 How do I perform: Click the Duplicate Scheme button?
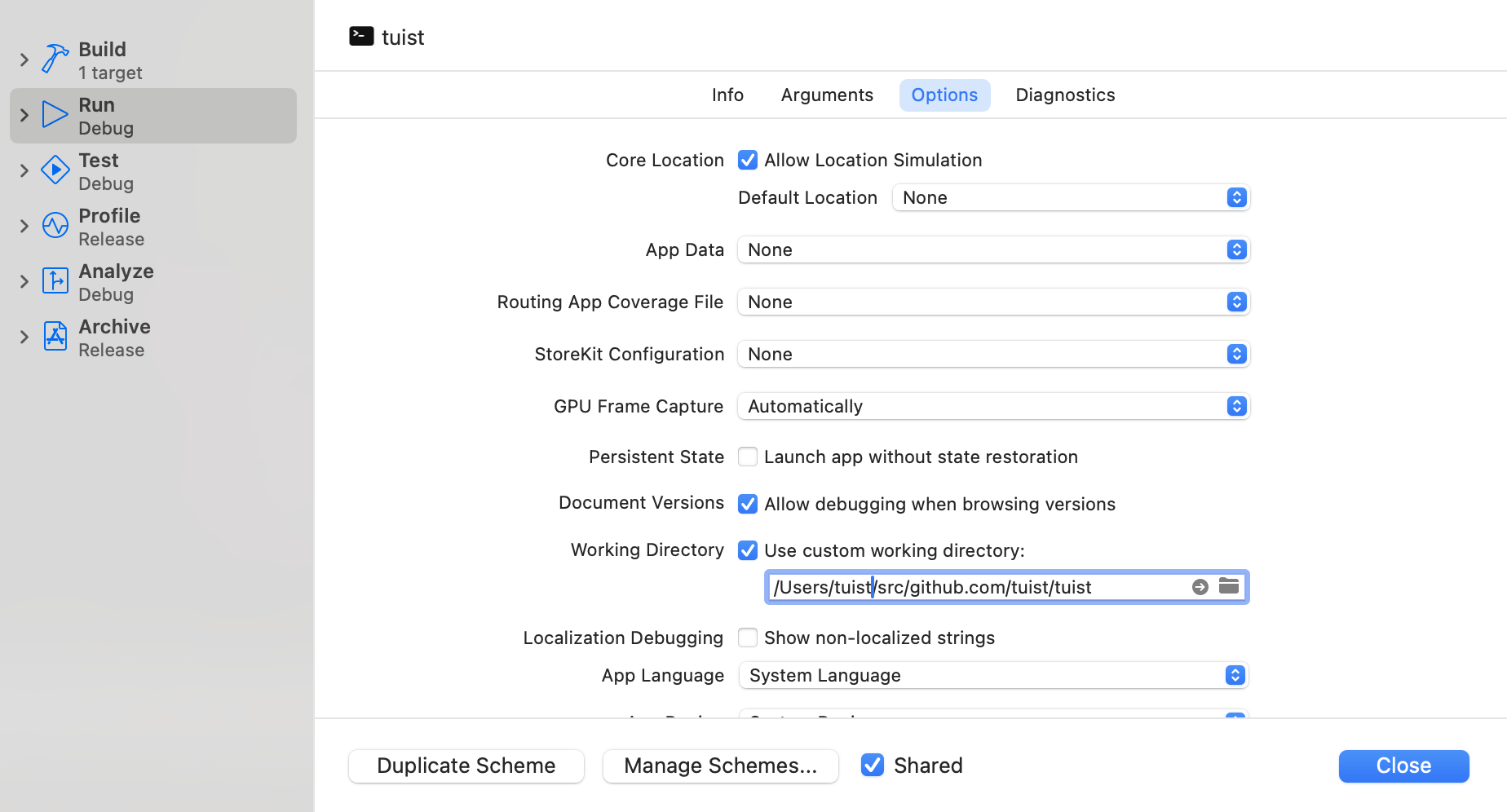click(x=466, y=766)
